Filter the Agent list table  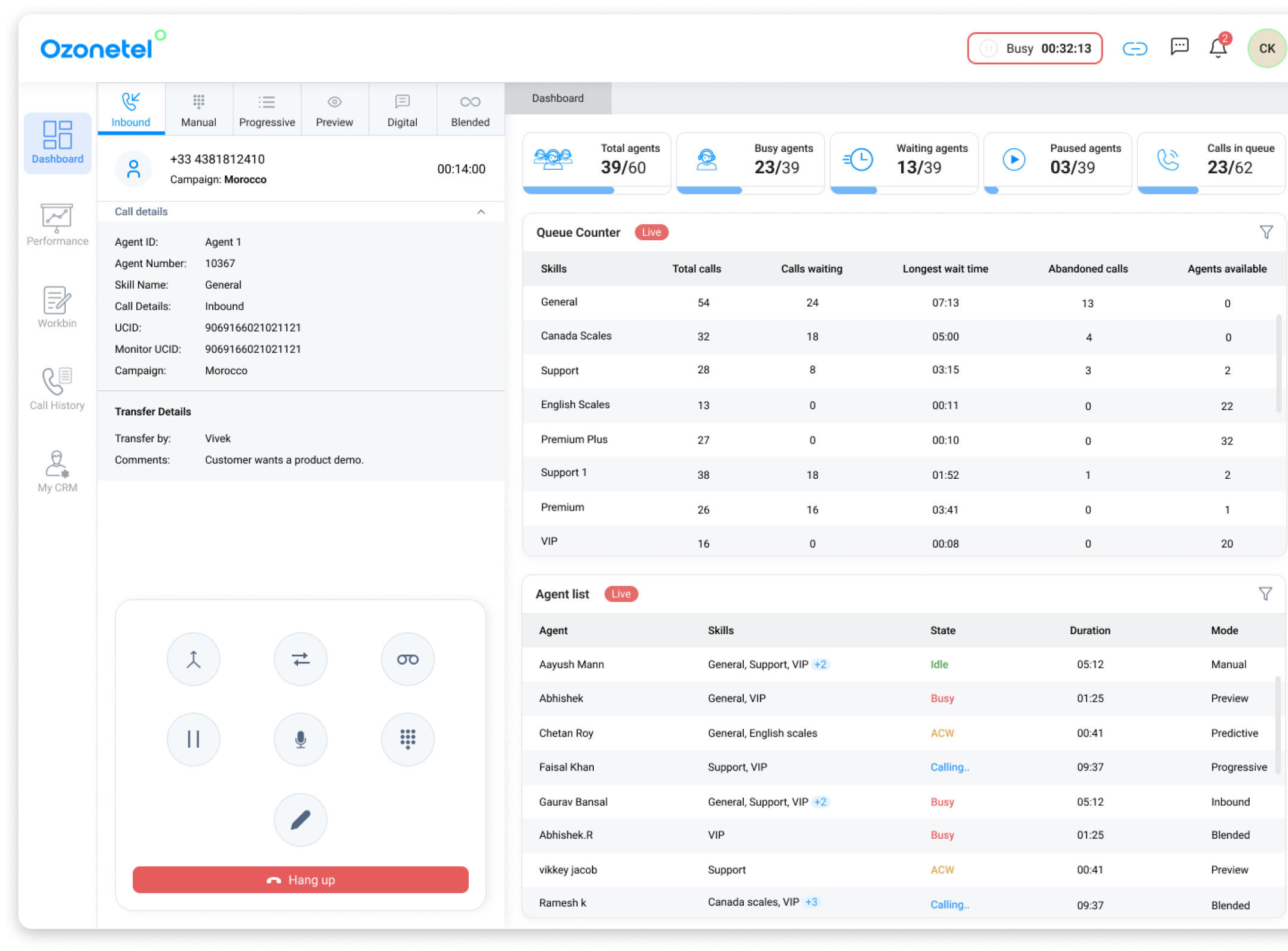pyautogui.click(x=1265, y=594)
